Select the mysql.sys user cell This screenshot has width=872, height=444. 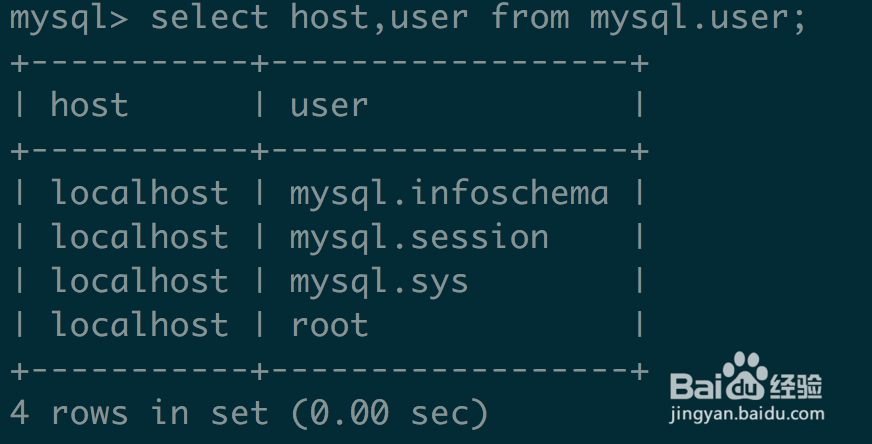[x=379, y=282]
